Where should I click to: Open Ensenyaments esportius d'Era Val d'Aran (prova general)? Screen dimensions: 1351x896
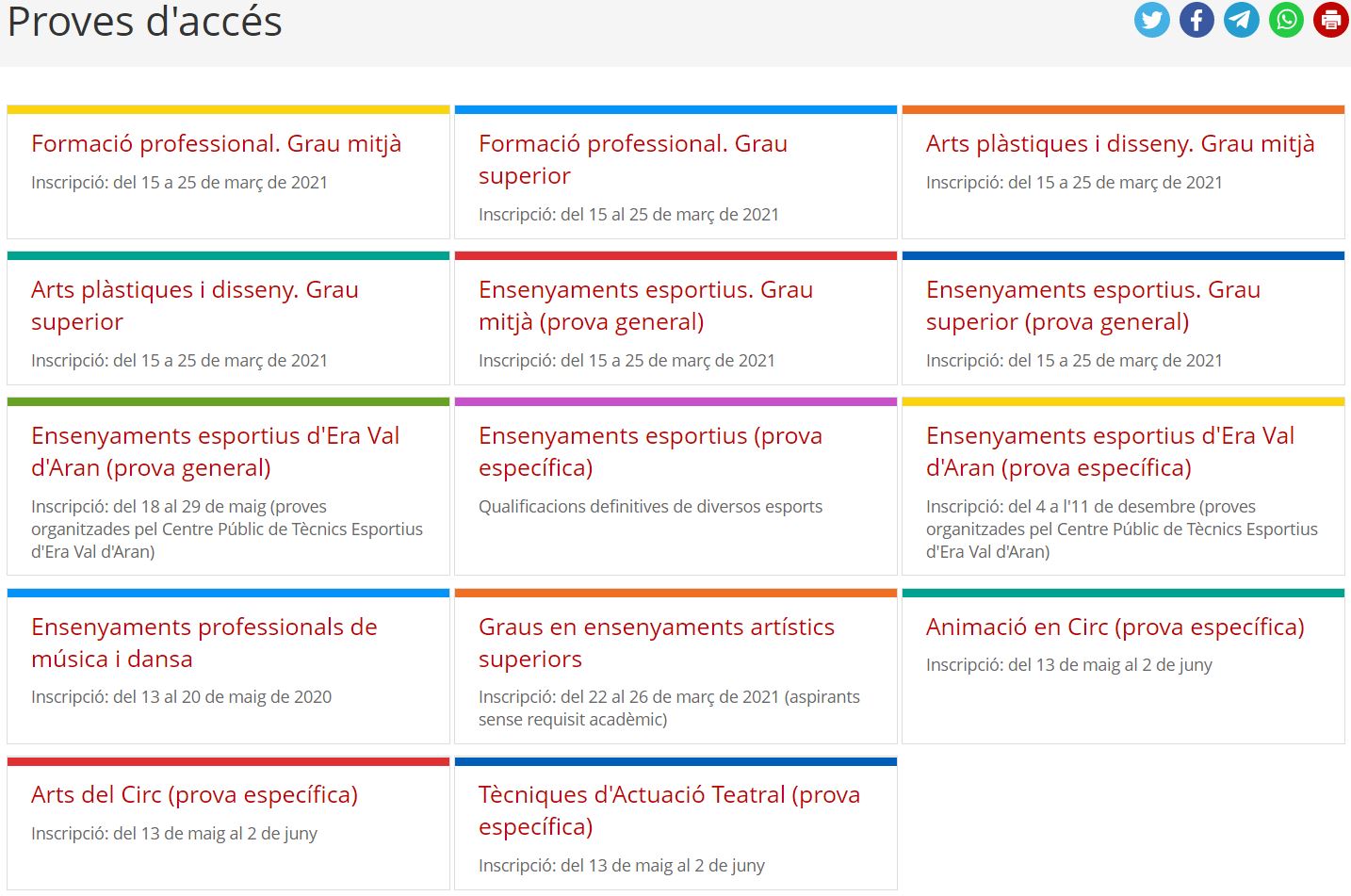click(x=216, y=451)
